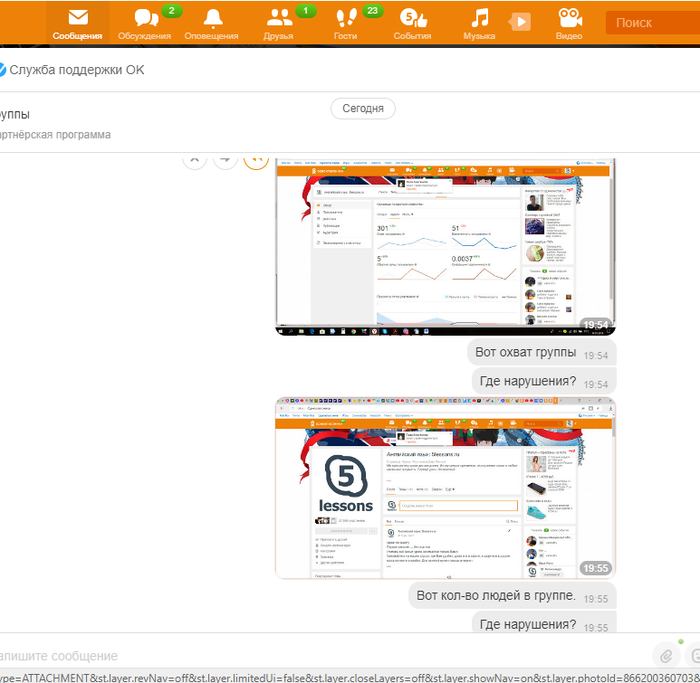
Task: Click the Сегодня date label
Action: tap(363, 108)
